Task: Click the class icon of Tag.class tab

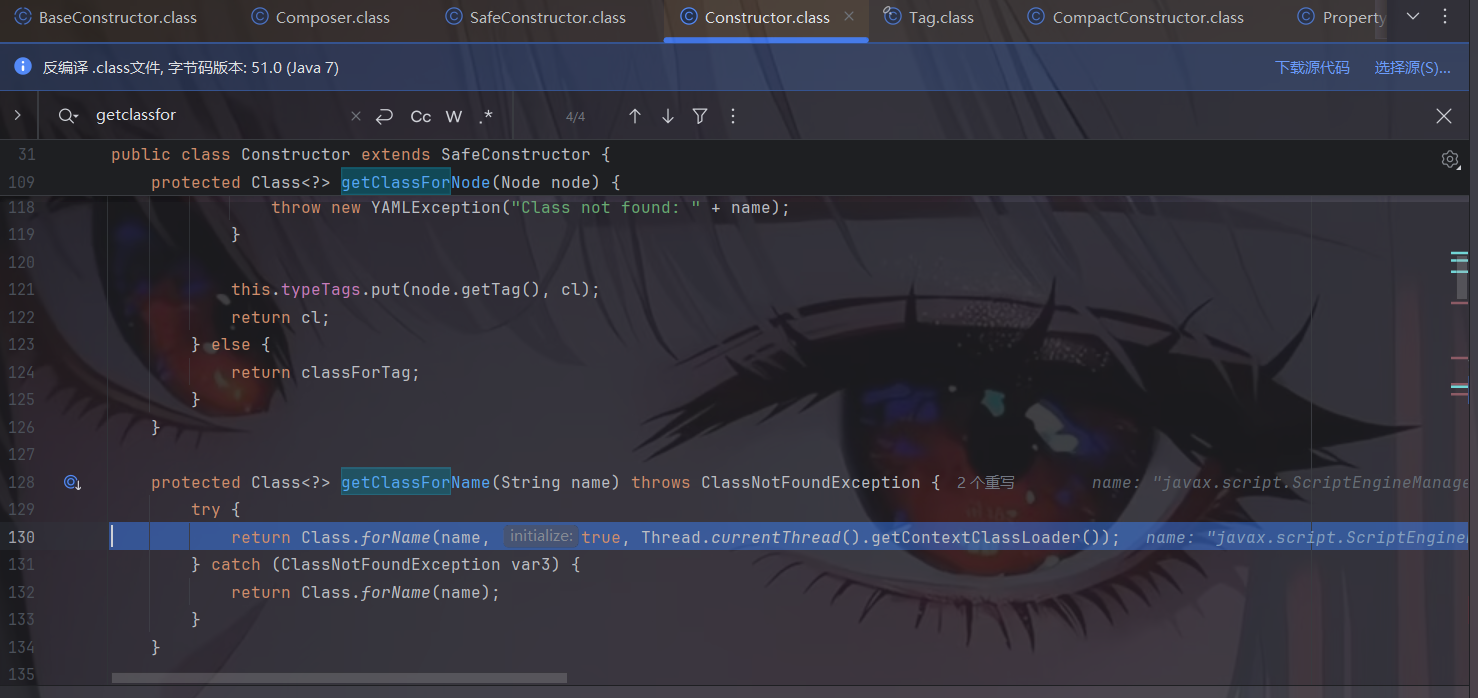Action: point(893,17)
